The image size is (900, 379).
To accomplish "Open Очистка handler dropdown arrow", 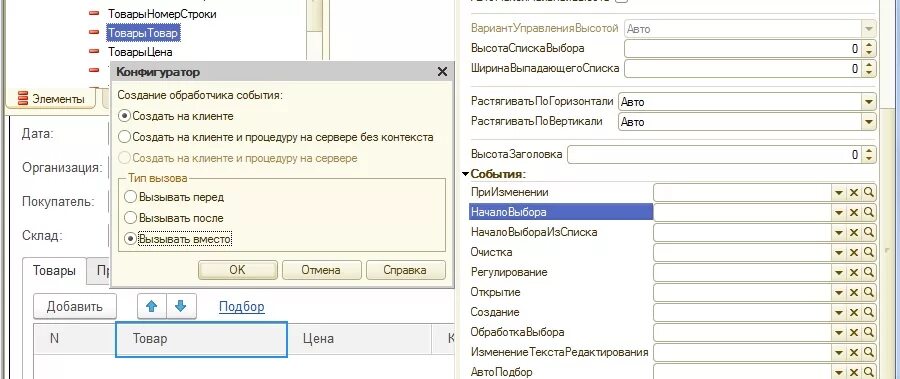I will (x=839, y=253).
